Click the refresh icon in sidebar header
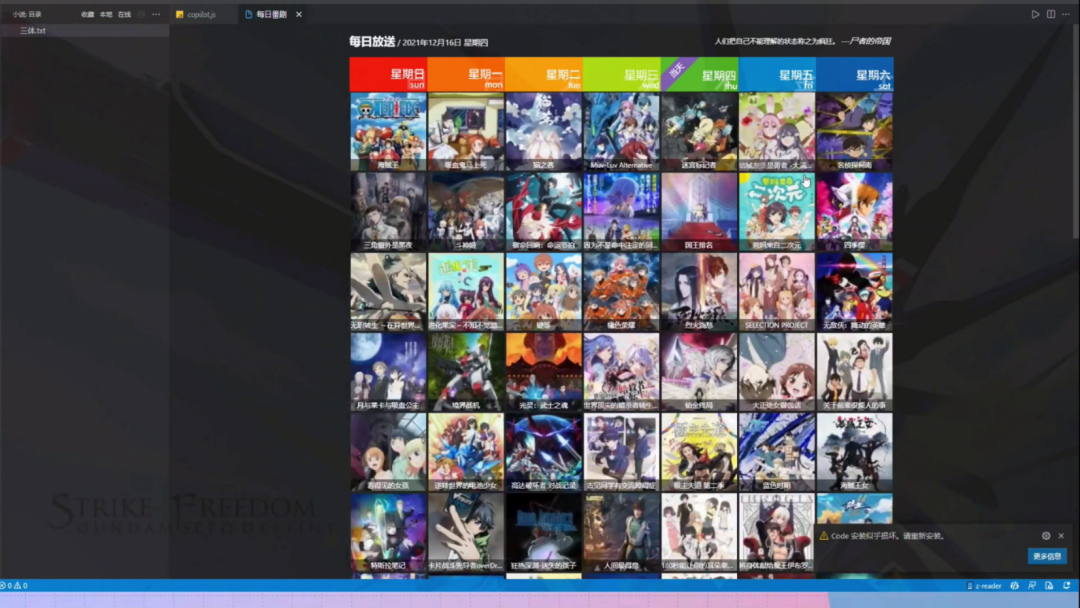 click(x=141, y=14)
